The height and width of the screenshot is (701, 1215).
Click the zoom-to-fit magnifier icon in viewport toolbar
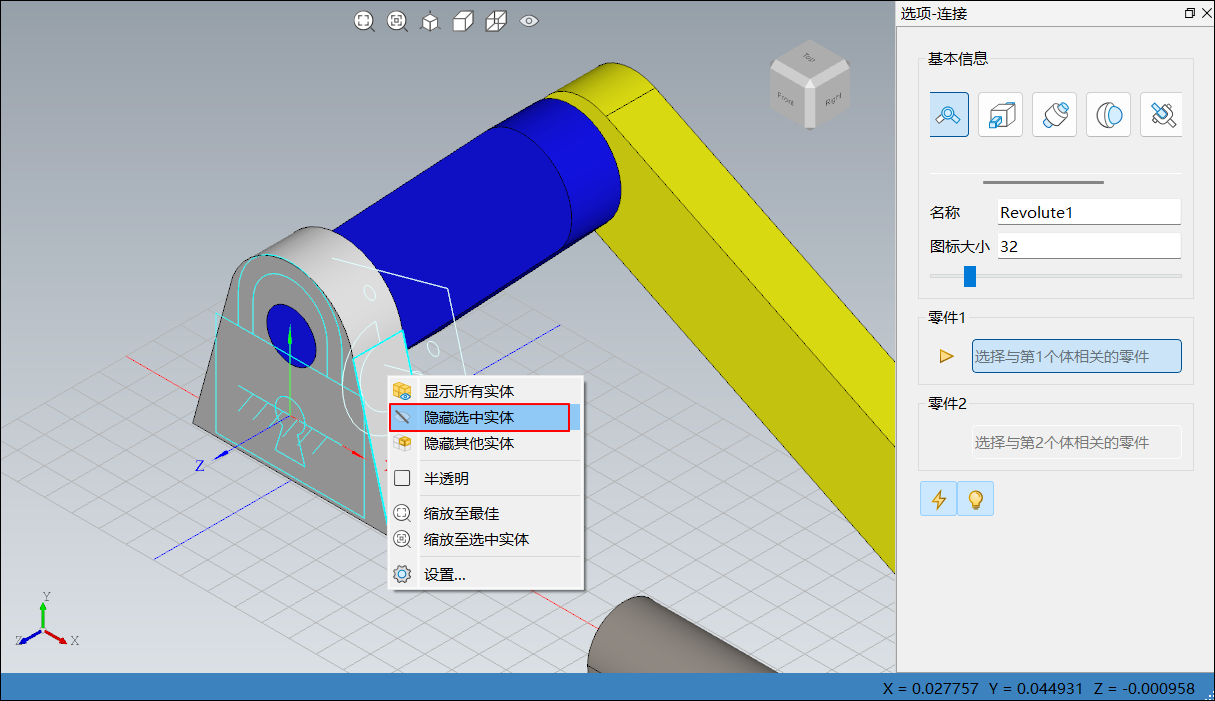pyautogui.click(x=365, y=21)
